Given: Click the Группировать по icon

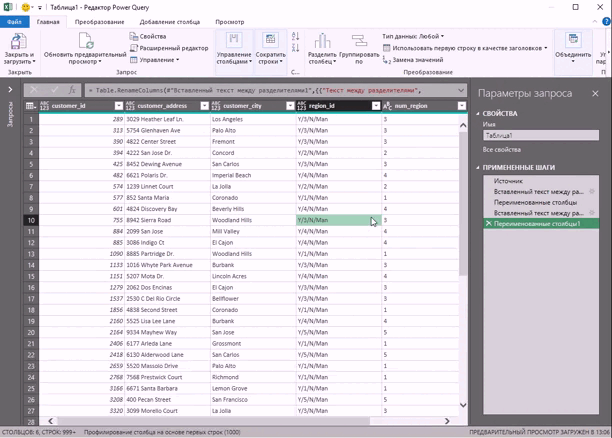Looking at the screenshot, I should (359, 41).
